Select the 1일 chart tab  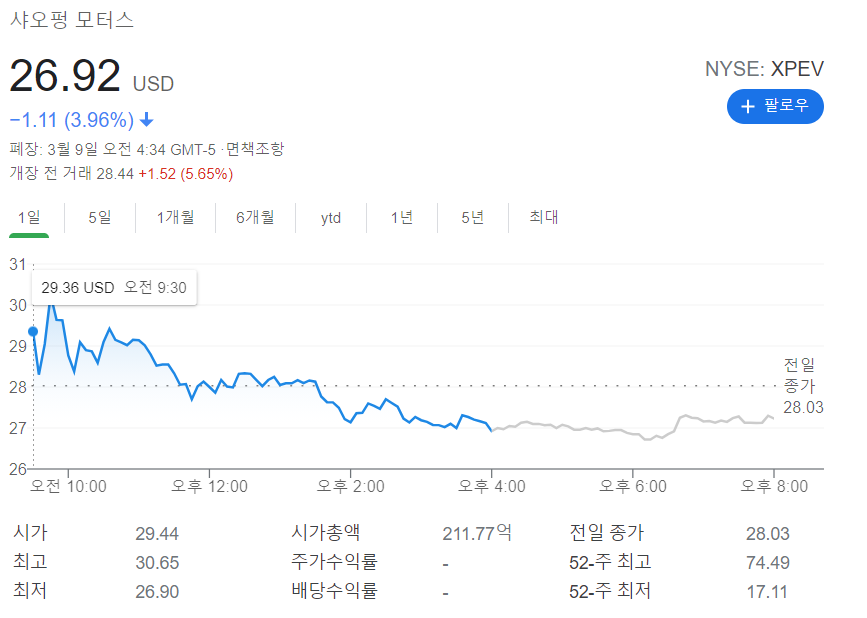pos(29,217)
